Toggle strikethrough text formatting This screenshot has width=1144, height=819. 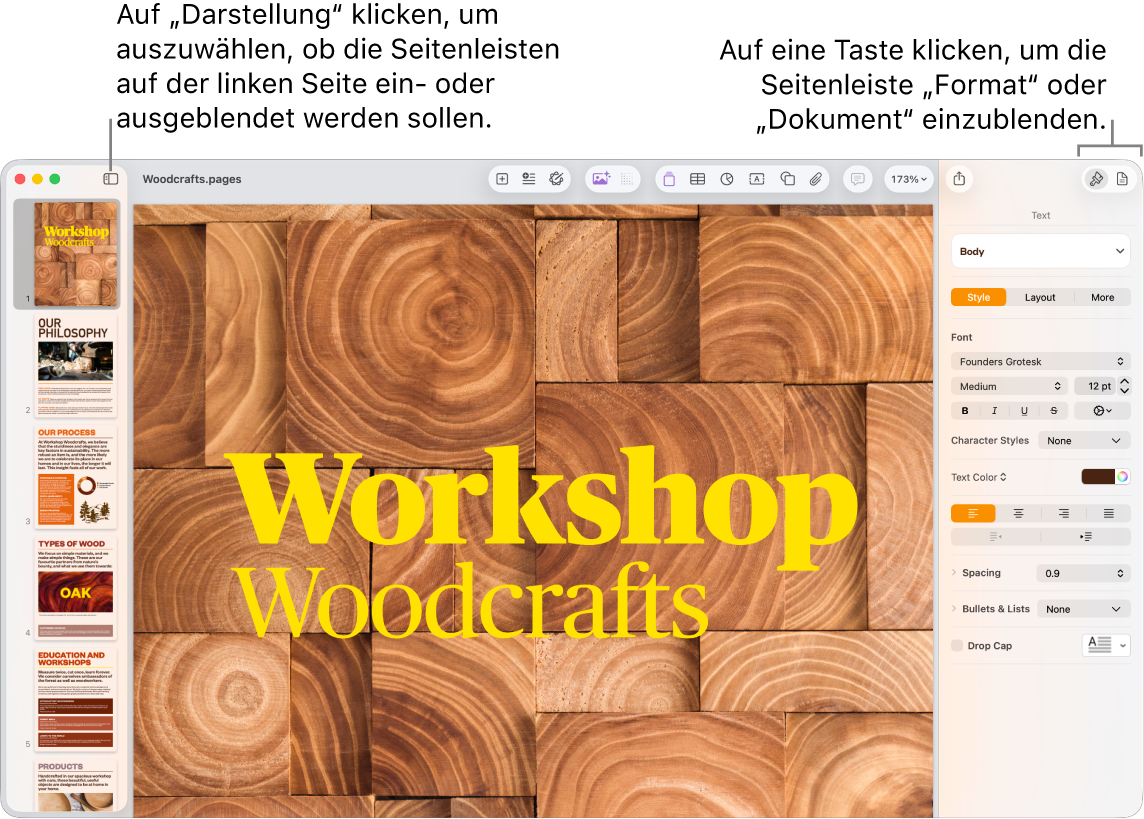[x=1054, y=411]
